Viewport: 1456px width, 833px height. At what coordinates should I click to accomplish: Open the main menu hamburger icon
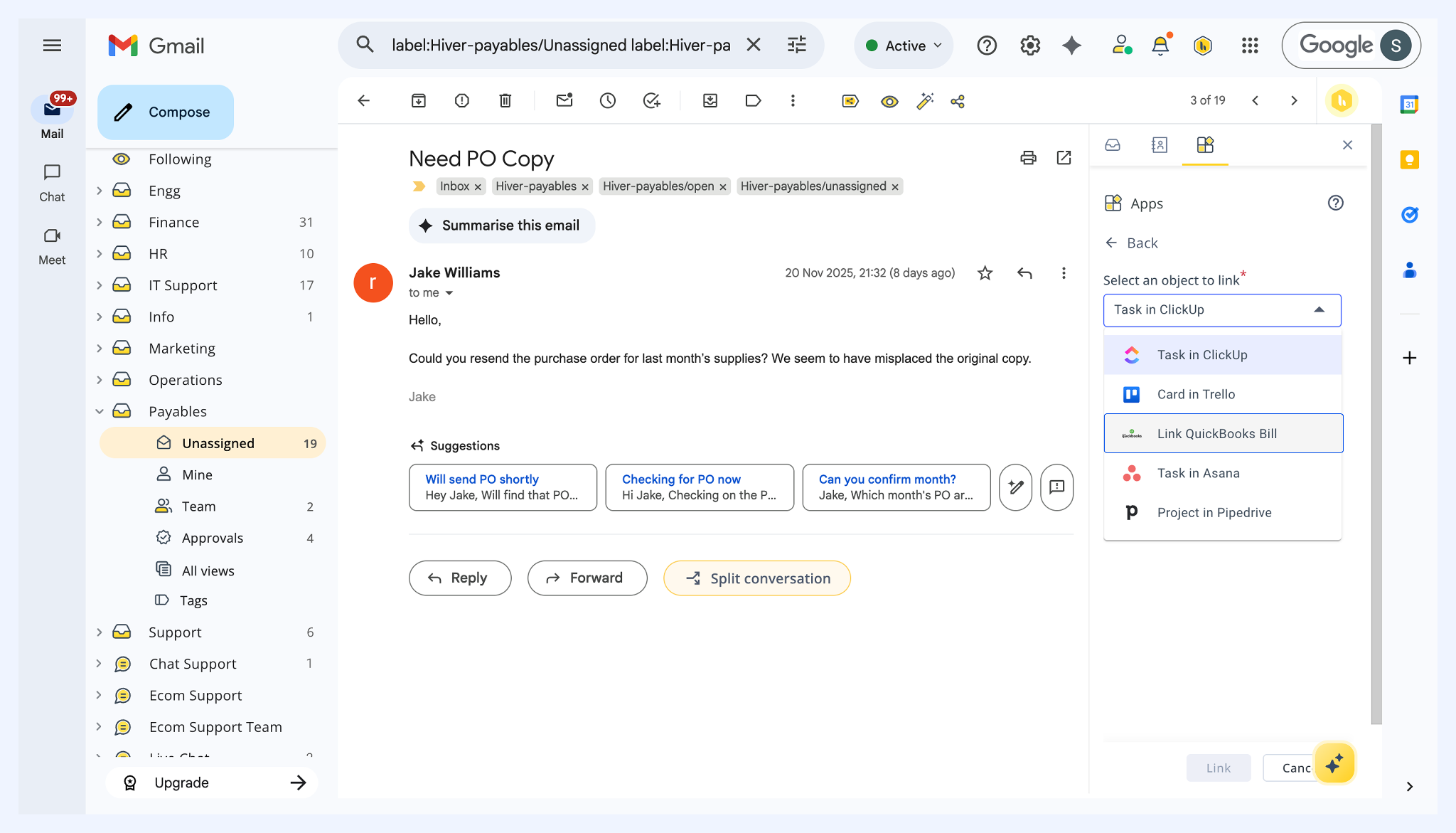click(x=52, y=46)
